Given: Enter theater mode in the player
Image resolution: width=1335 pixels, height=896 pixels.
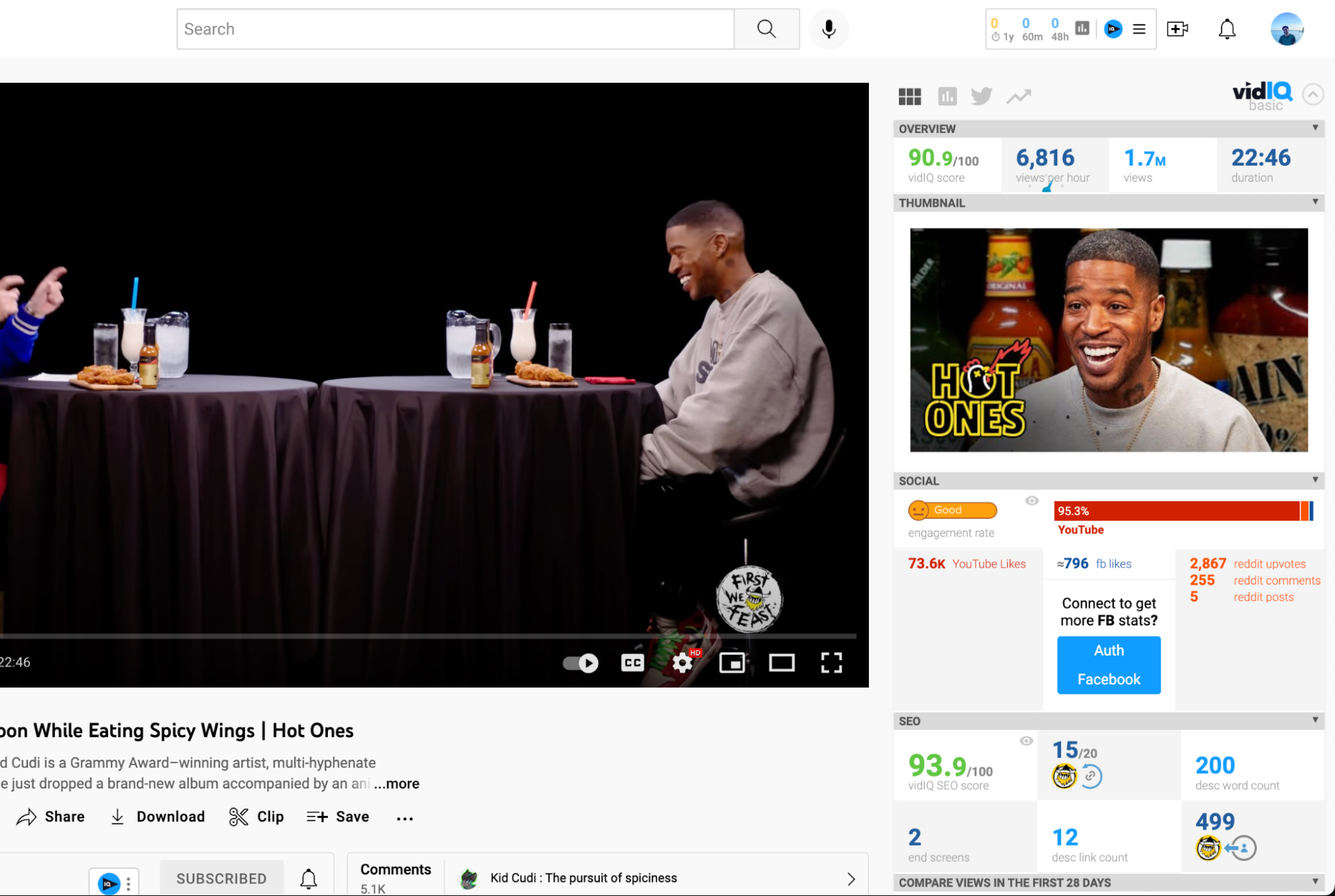Looking at the screenshot, I should coord(781,662).
